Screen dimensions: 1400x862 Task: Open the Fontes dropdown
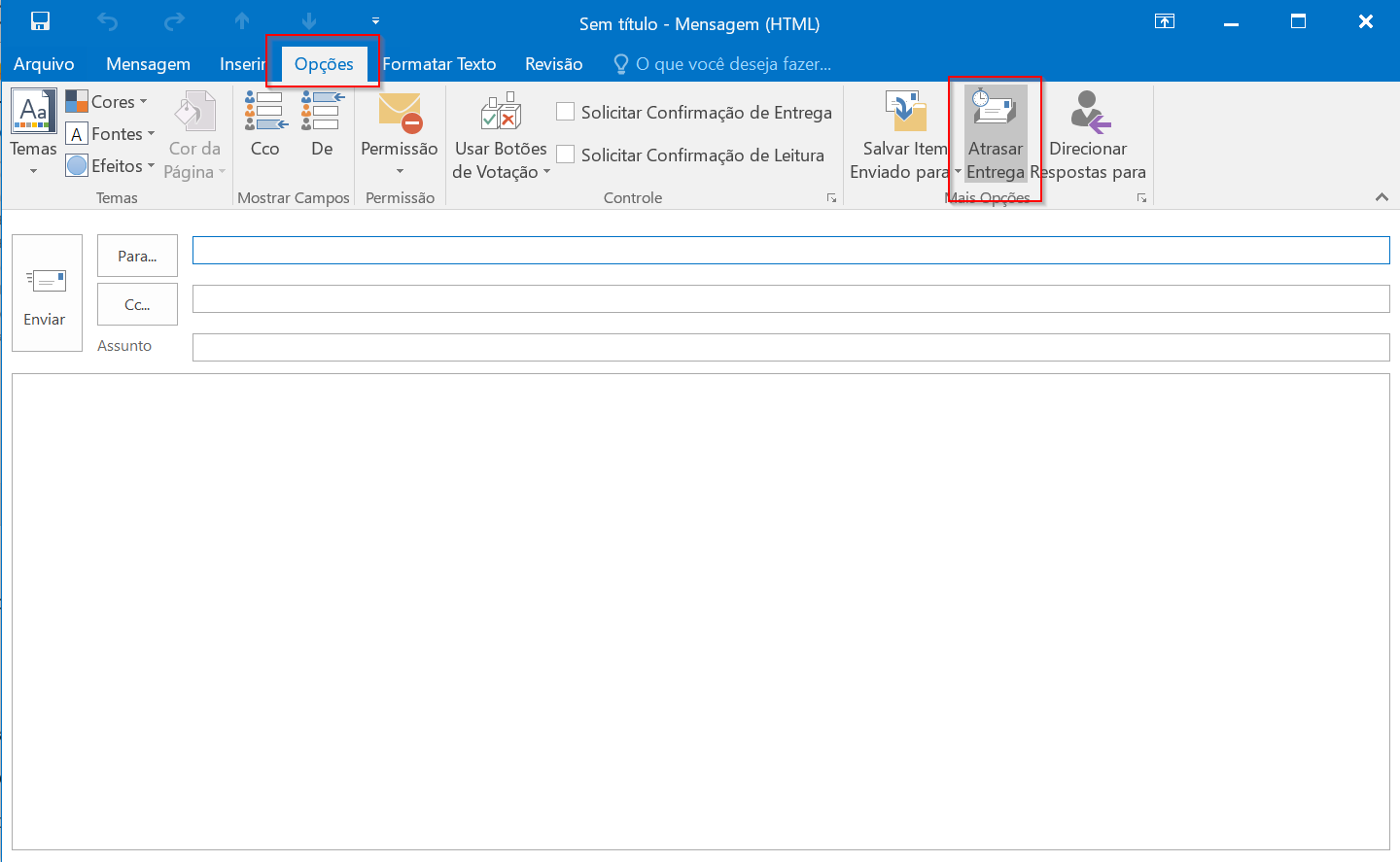pos(111,134)
